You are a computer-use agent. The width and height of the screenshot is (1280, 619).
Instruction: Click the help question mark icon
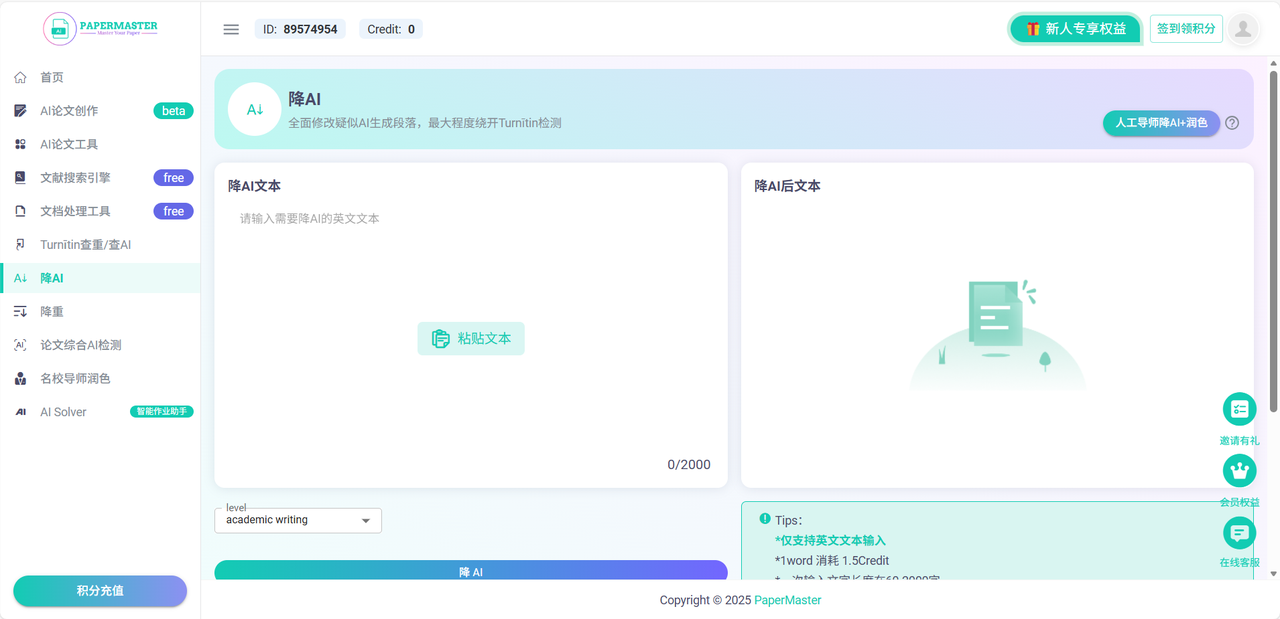pos(1232,123)
